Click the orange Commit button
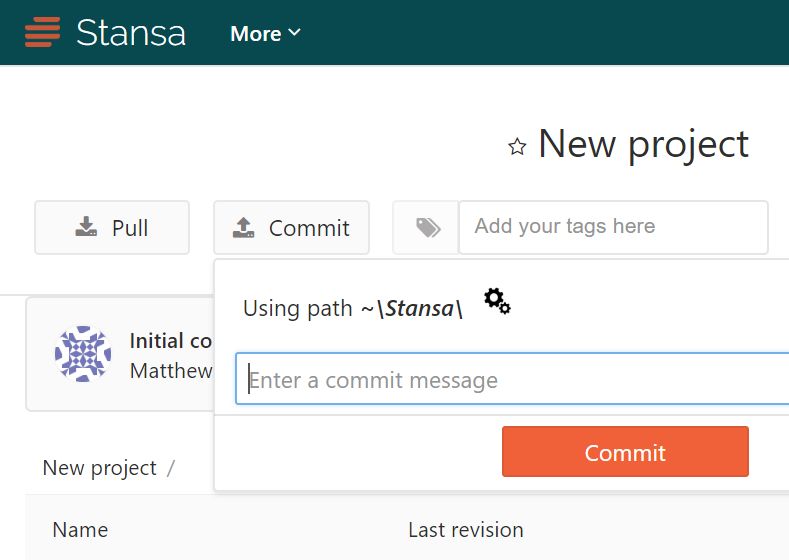 coord(625,451)
